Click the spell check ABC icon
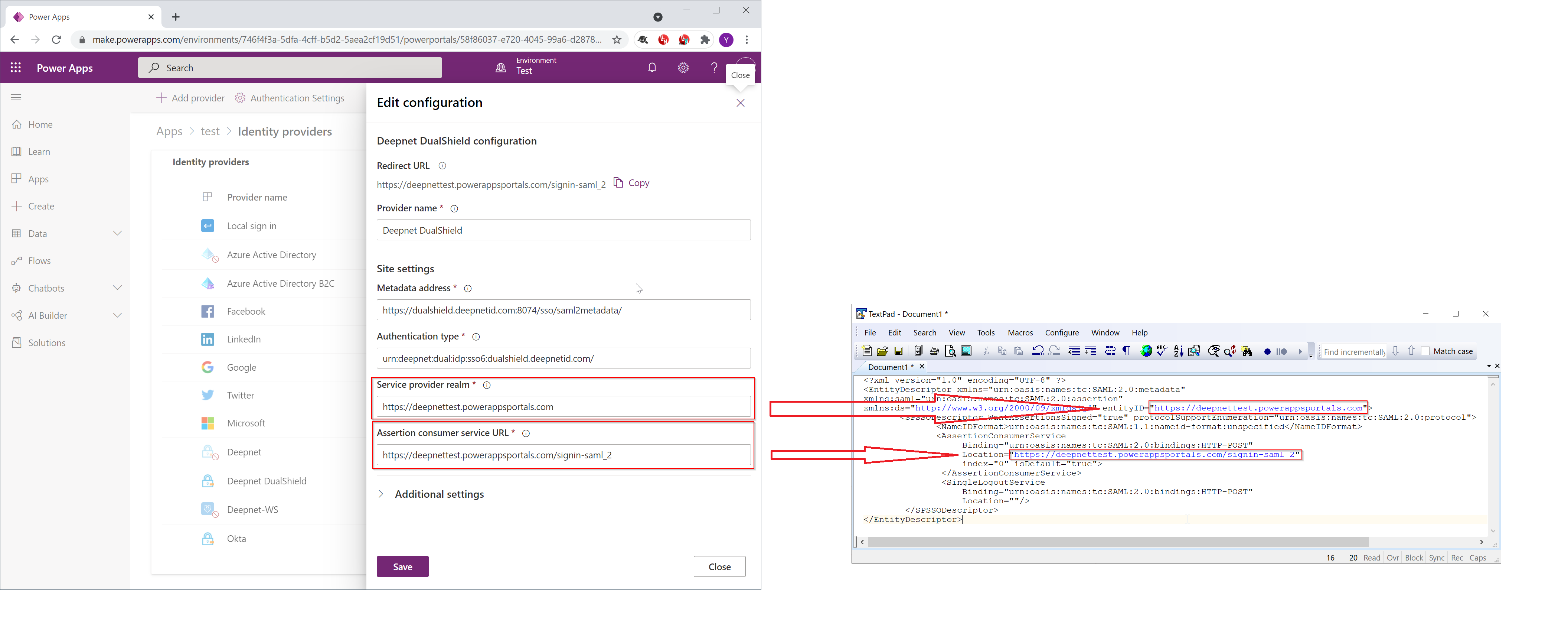1568x627 pixels. [1162, 351]
